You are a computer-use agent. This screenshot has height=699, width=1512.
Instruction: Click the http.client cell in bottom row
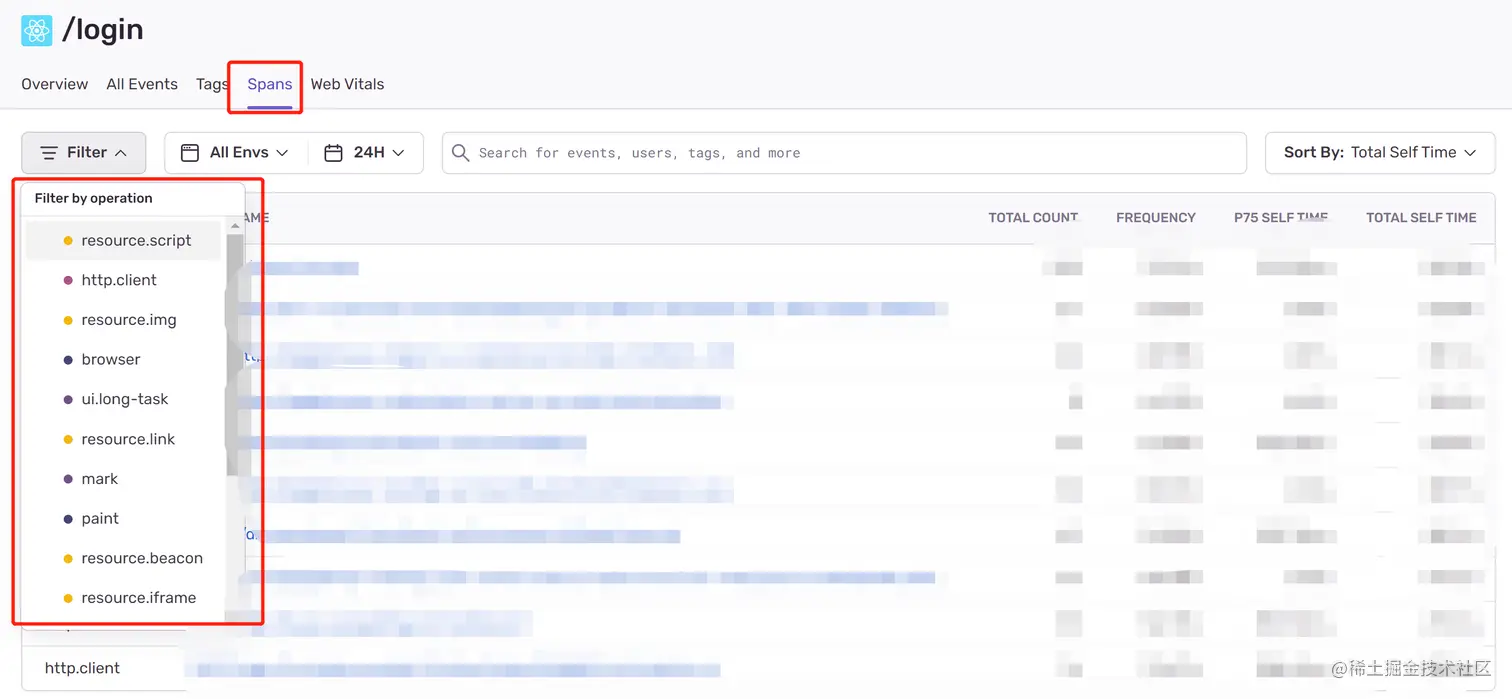pyautogui.click(x=82, y=668)
